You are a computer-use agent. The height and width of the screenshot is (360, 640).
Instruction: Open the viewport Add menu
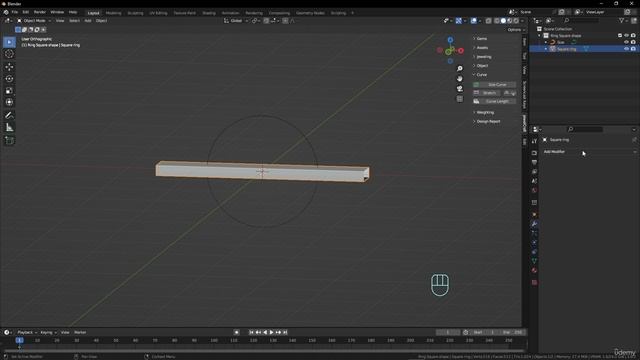click(88, 21)
